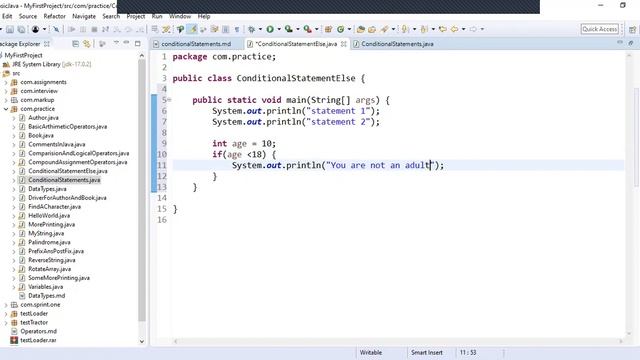The height and width of the screenshot is (360, 640).
Task: Click the Package Explorer vertical scrollbar
Action: point(142,190)
